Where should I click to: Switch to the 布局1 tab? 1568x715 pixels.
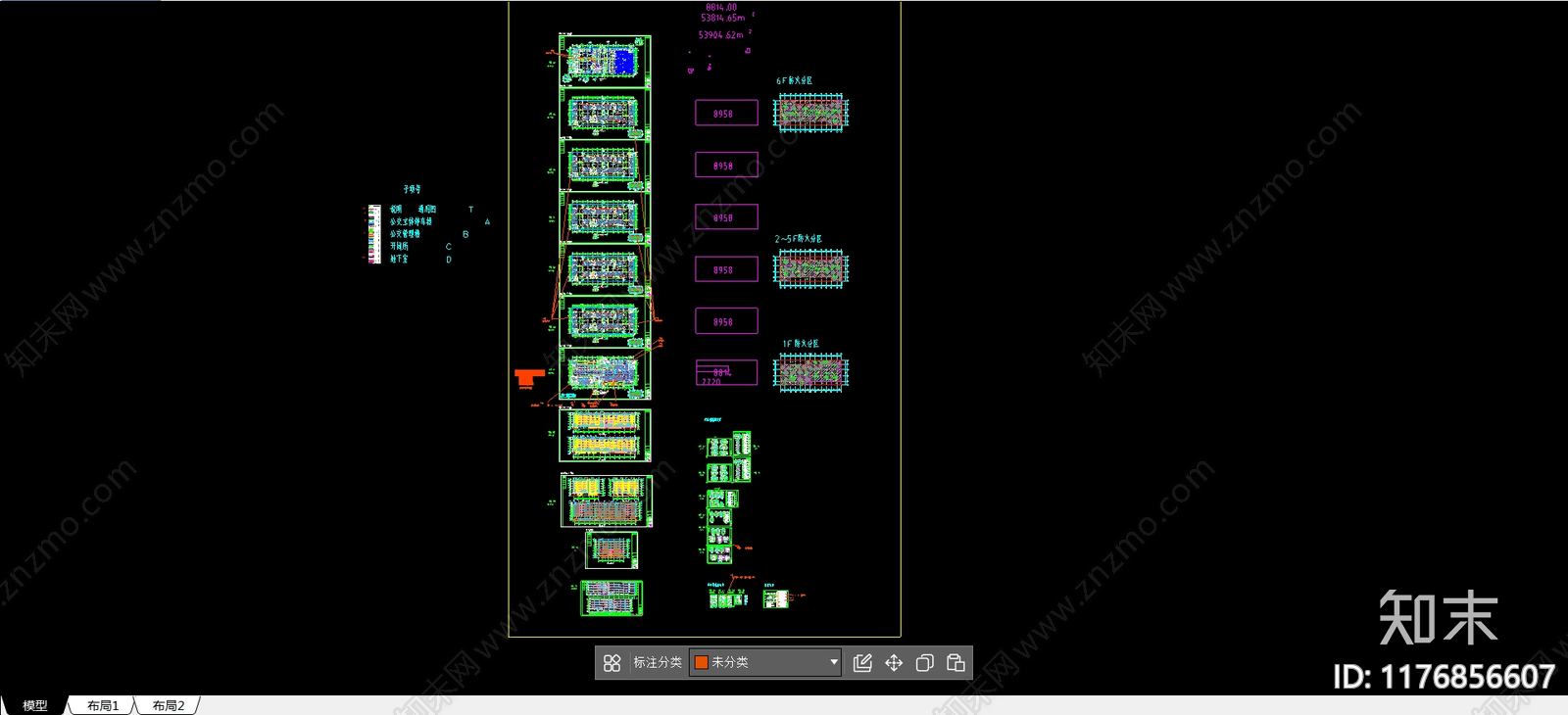point(103,705)
